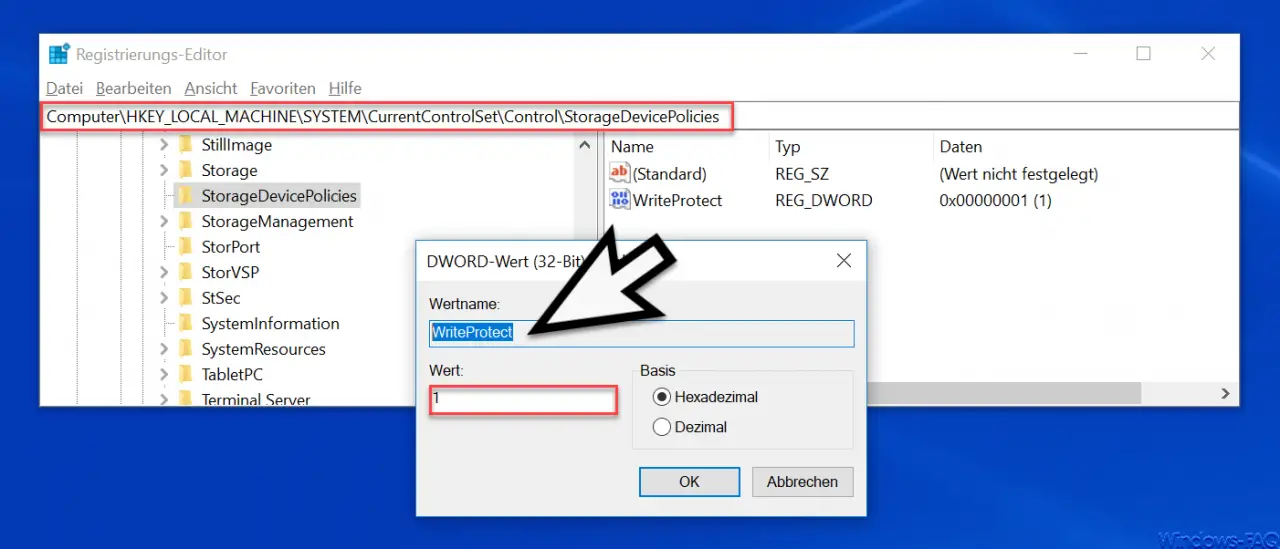Select the SystemInformation tree entry
This screenshot has height=549, width=1280.
point(270,324)
